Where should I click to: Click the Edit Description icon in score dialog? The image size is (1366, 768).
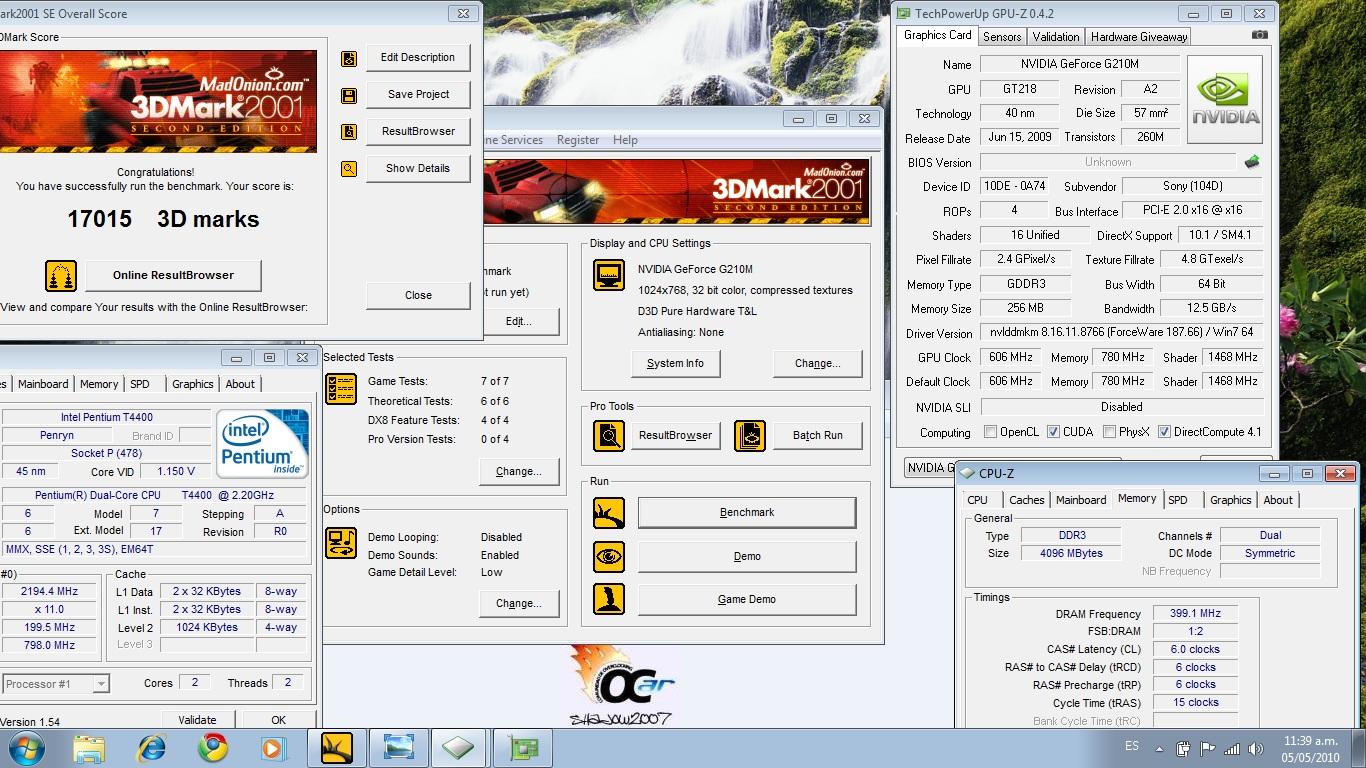pos(348,59)
